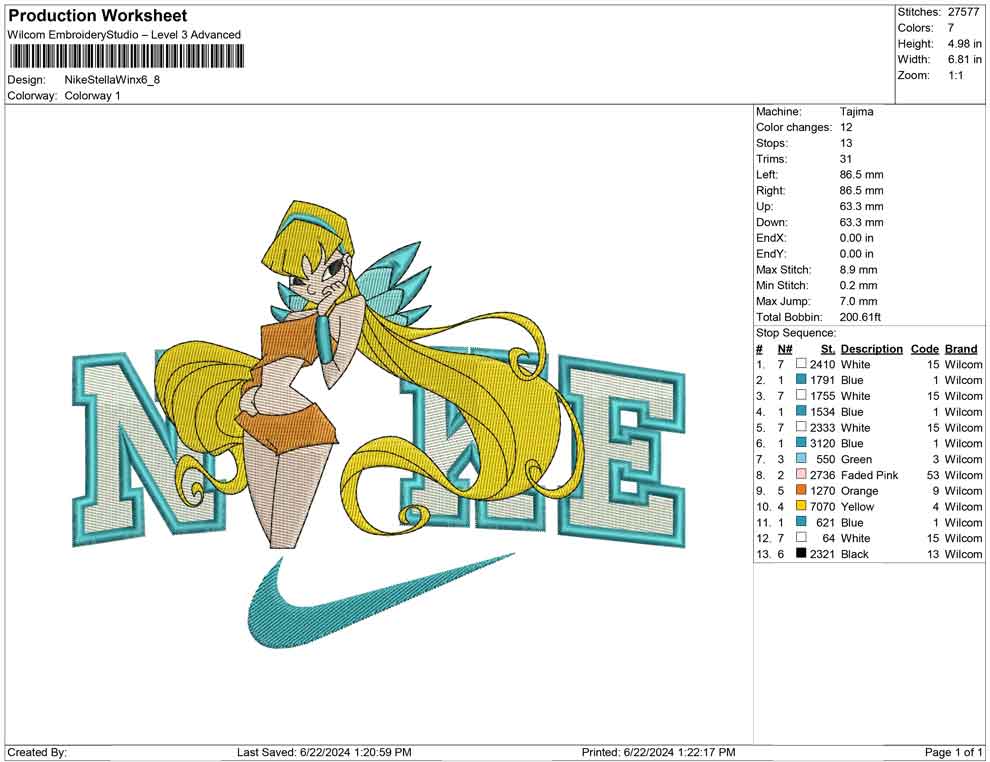990x762 pixels.
Task: Click the orange swatch in stop sequence
Action: point(801,491)
